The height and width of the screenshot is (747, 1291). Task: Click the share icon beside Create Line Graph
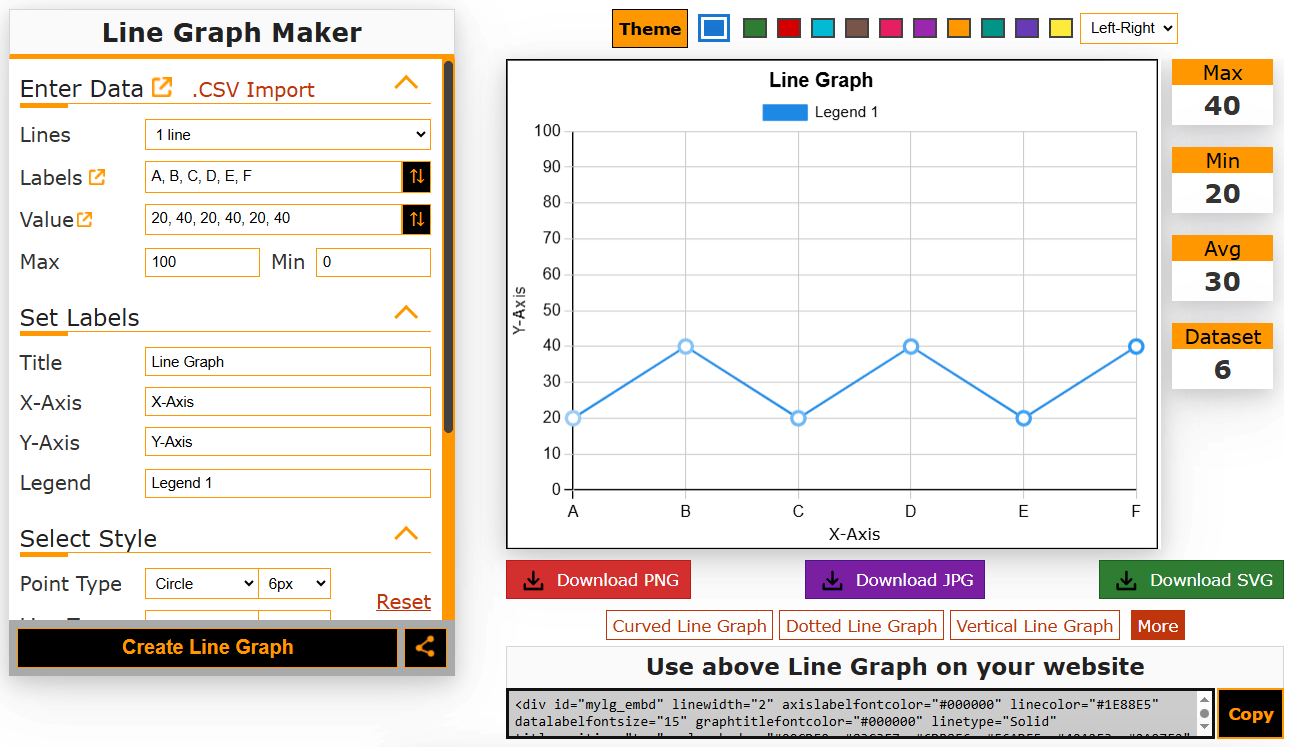[425, 647]
